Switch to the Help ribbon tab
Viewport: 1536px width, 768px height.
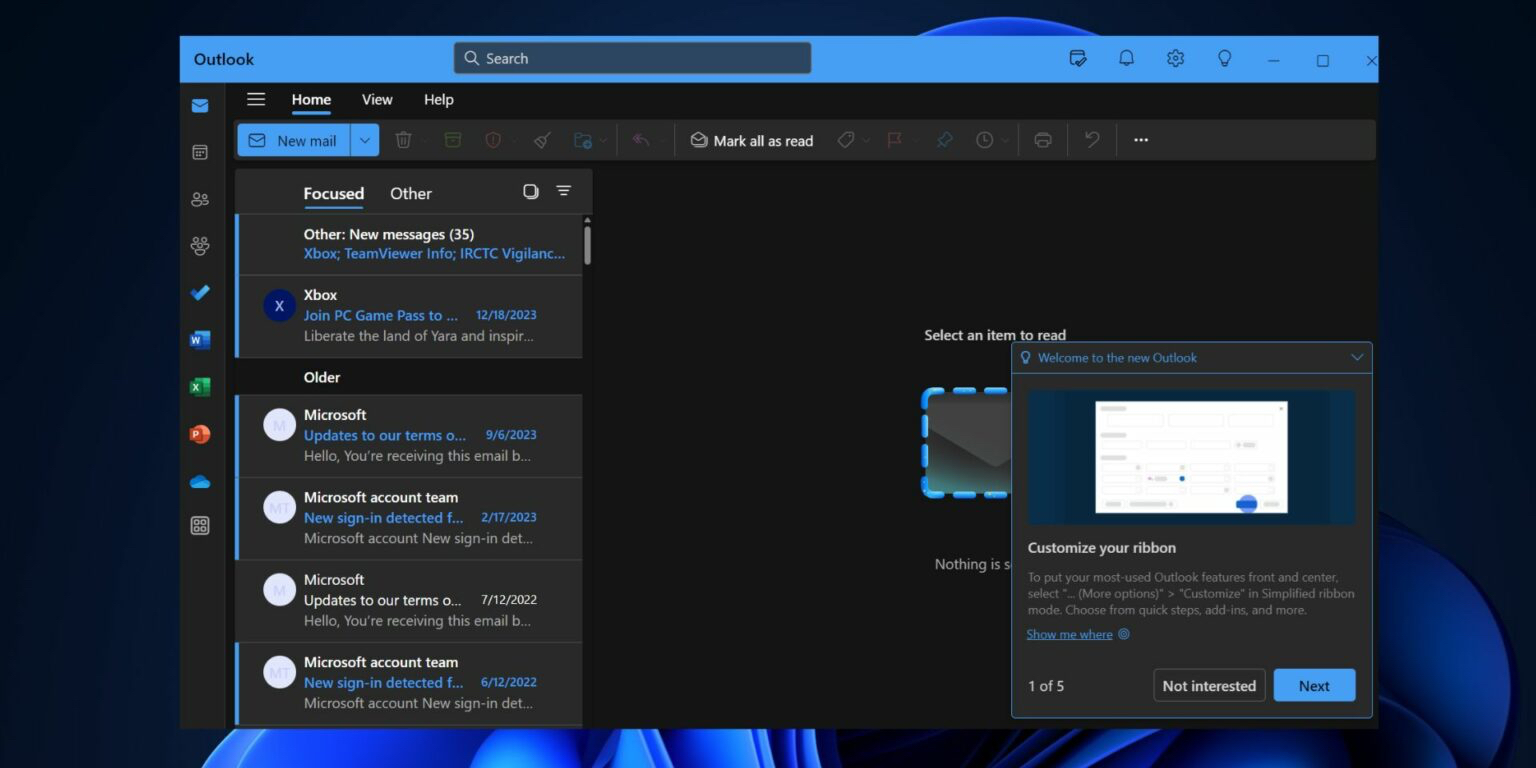pos(438,100)
